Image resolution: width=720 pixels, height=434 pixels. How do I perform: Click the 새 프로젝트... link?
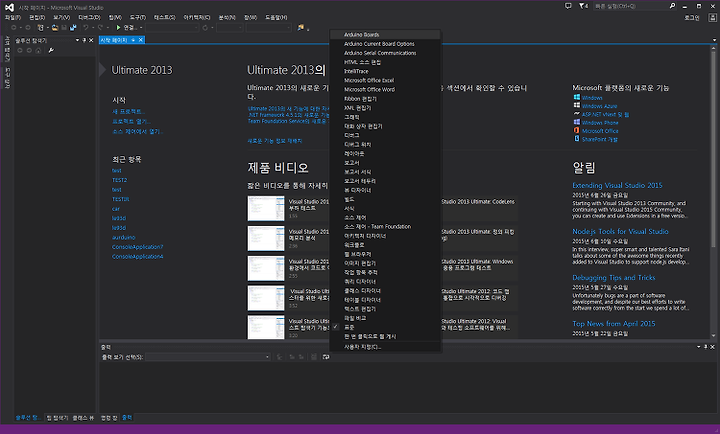tap(128, 112)
